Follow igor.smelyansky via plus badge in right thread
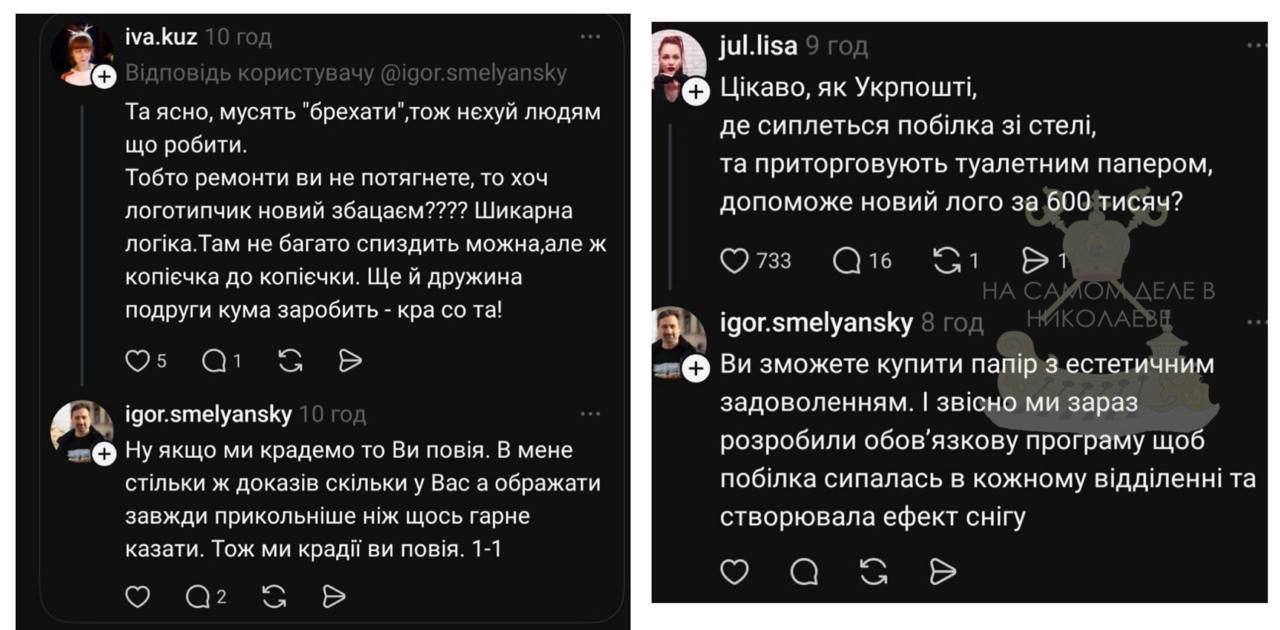 click(695, 369)
